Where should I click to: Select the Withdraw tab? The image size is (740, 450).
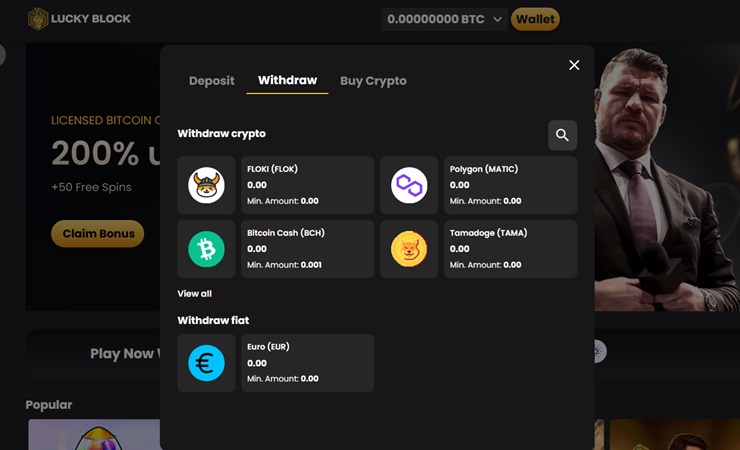coord(287,80)
